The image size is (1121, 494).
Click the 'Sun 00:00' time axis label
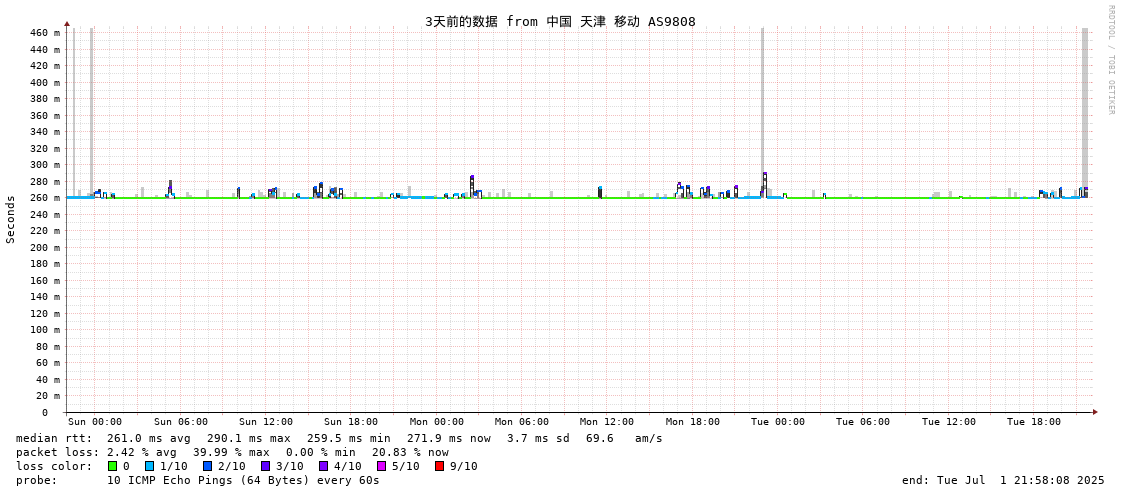pyautogui.click(x=95, y=422)
